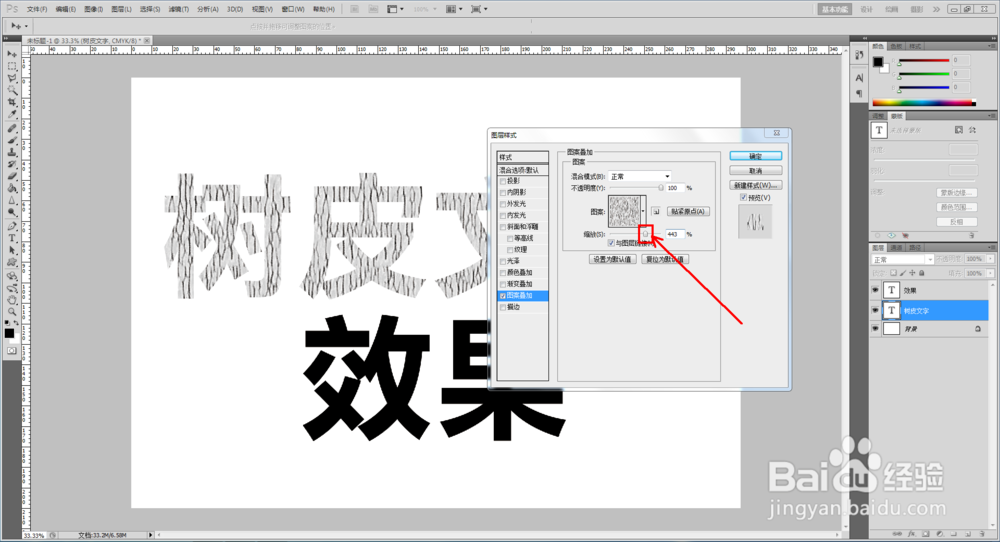Click the 新建样式(W)... button
This screenshot has height=542, width=1000.
[756, 186]
